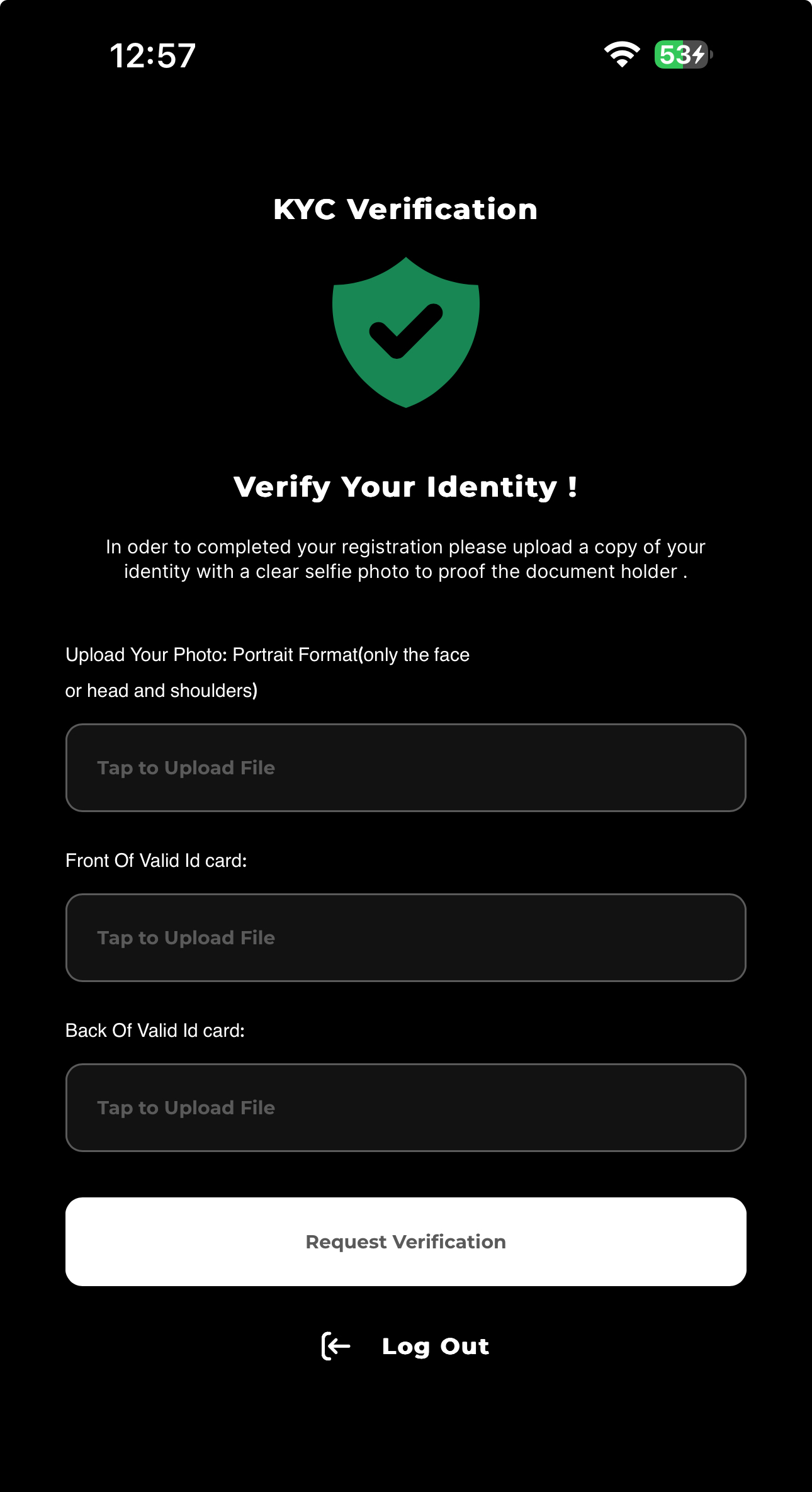
Task: Submit with the Request Verification button
Action: point(406,1241)
